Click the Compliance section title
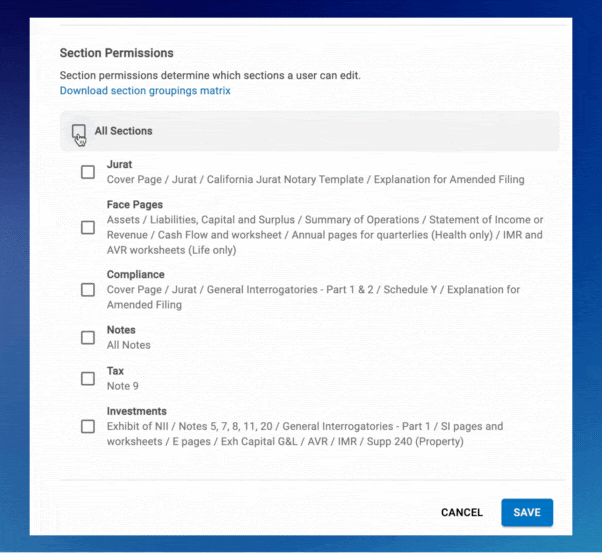This screenshot has height=553, width=602. click(x=135, y=274)
